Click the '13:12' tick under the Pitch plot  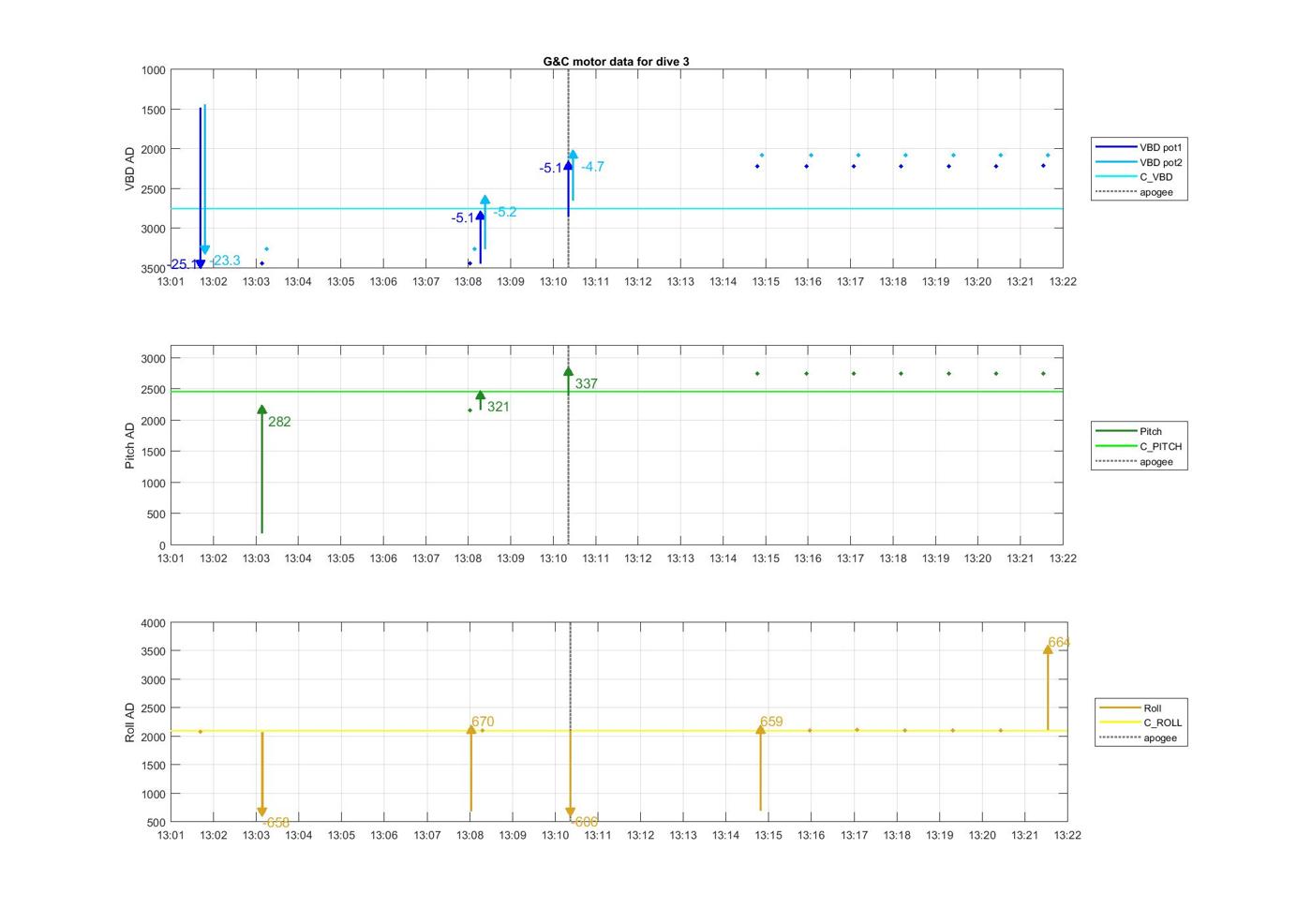coord(638,559)
